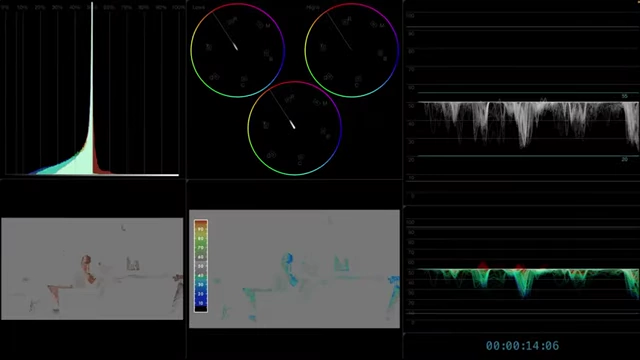
Task: Select the white luma waveform scope
Action: coord(522,103)
